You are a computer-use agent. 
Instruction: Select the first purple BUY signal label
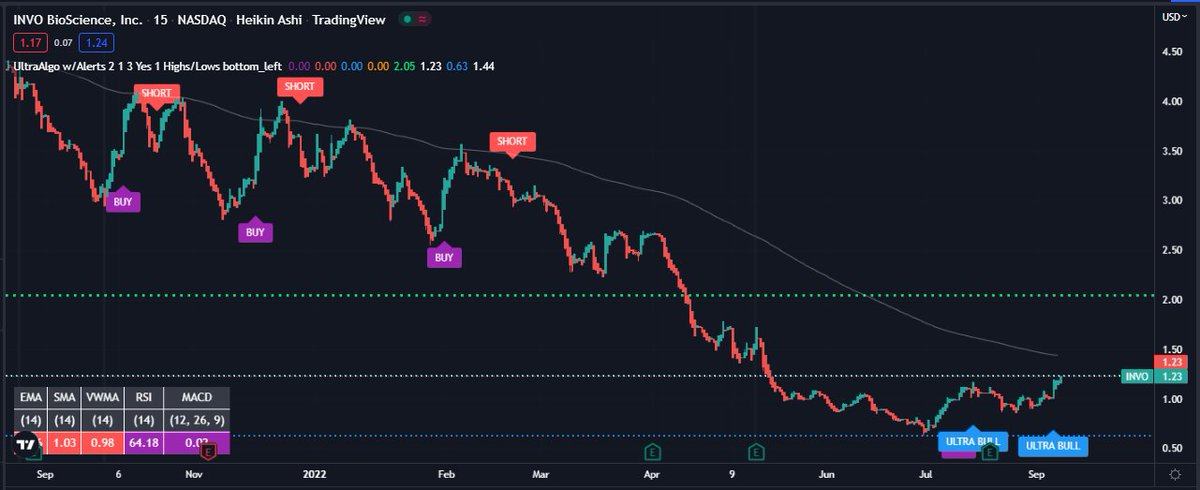point(123,200)
